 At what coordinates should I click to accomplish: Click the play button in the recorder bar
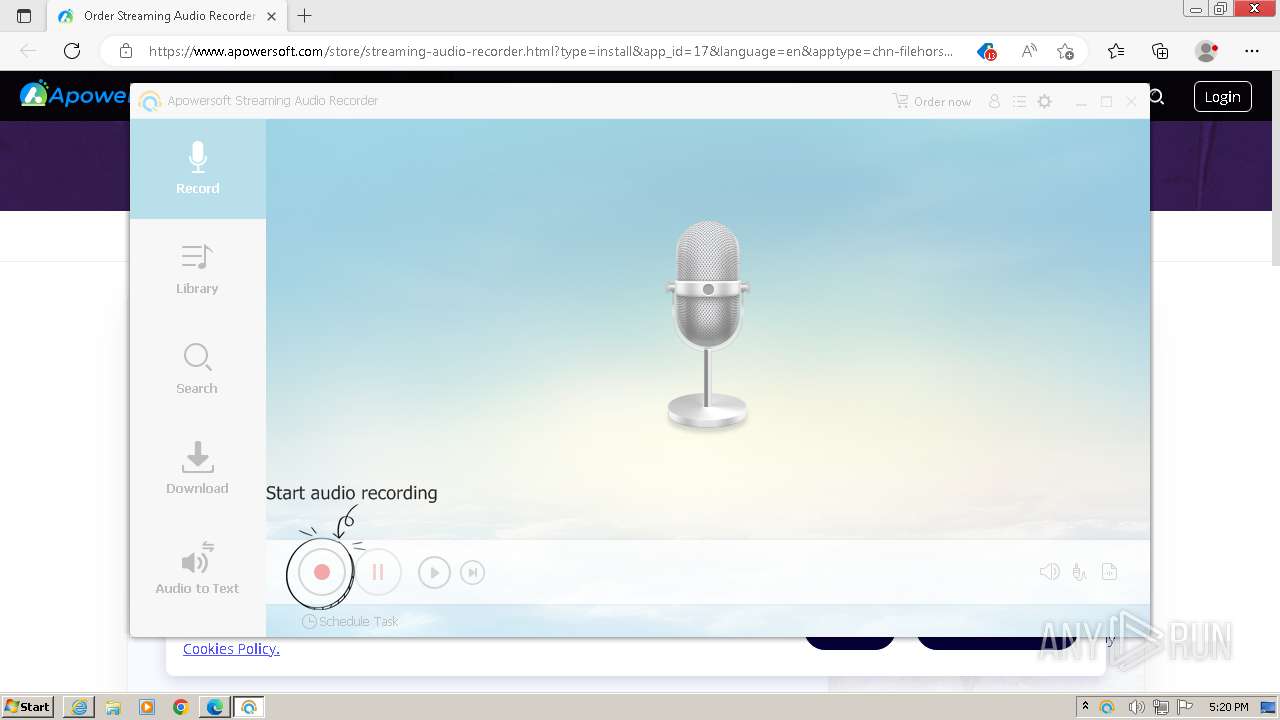pyautogui.click(x=434, y=572)
